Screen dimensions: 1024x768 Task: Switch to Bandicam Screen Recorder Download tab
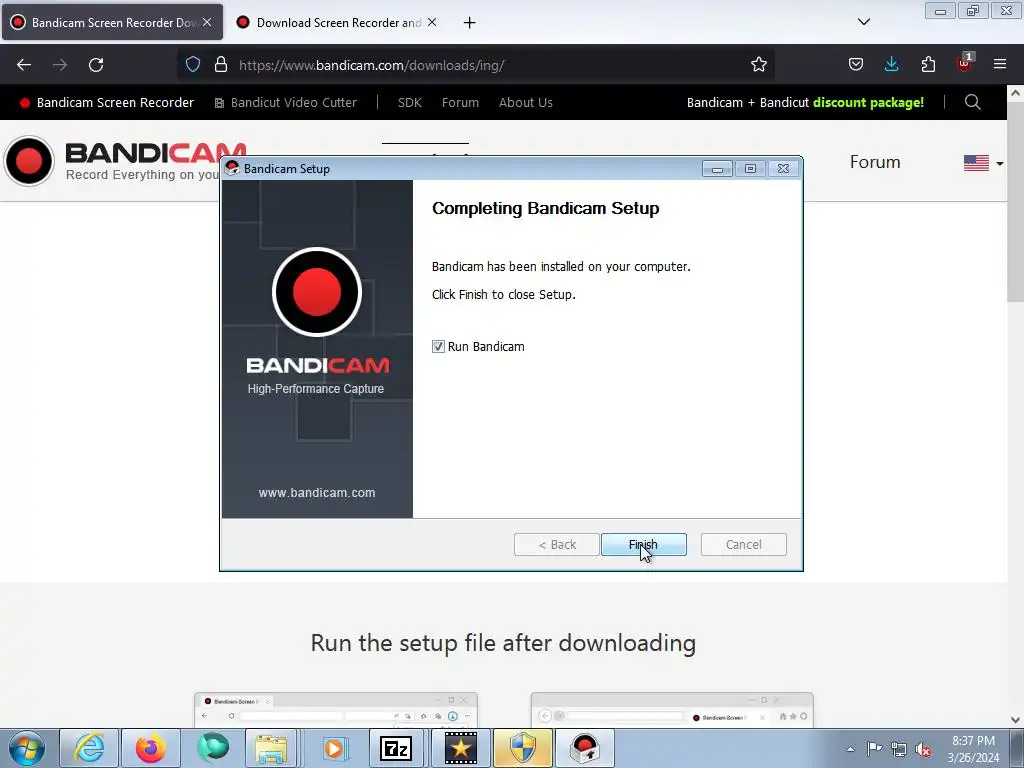click(112, 22)
